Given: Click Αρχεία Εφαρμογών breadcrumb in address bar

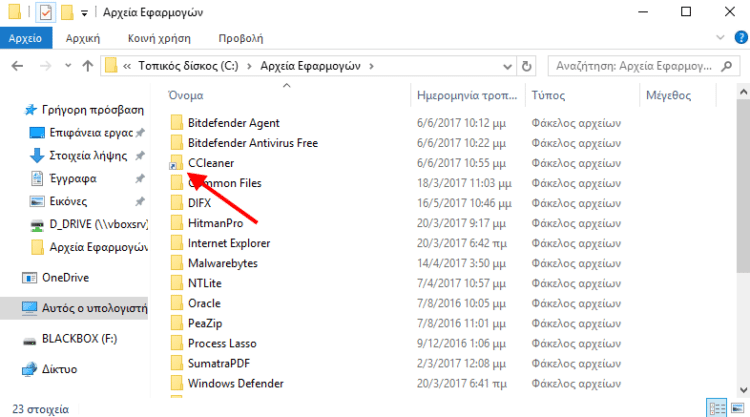Looking at the screenshot, I should point(310,66).
